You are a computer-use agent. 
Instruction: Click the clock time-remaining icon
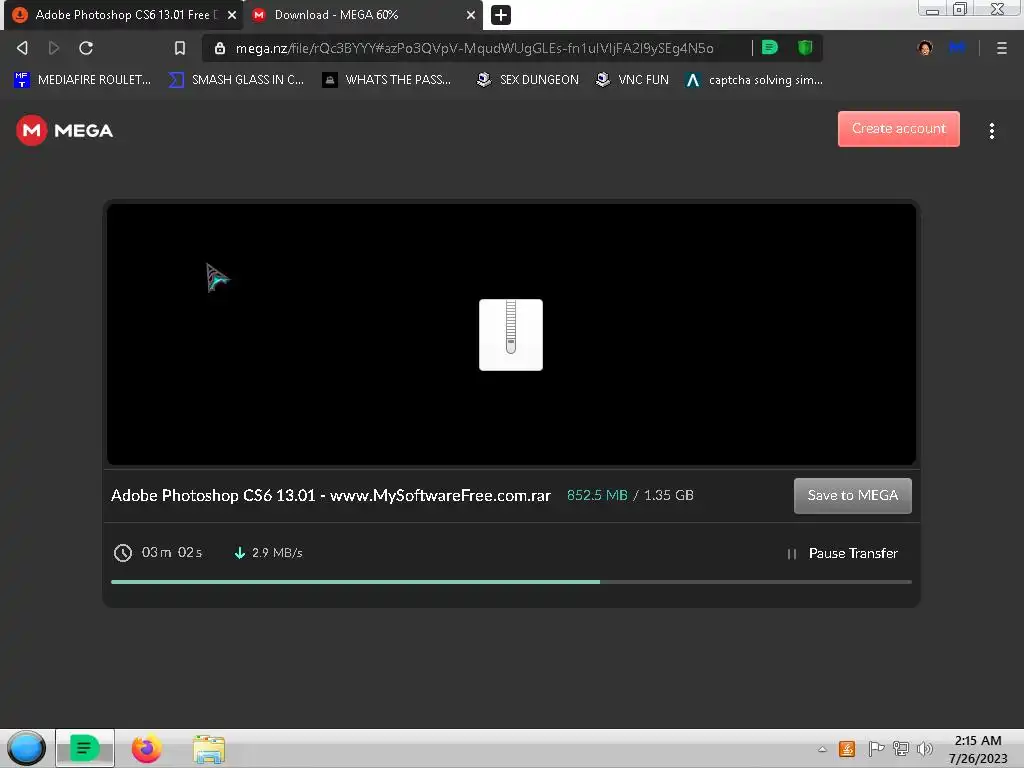(123, 553)
